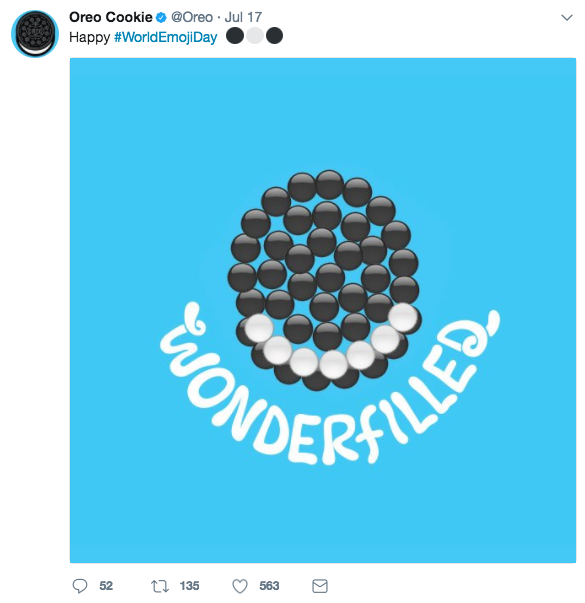
Task: Click the 563 likes count
Action: click(269, 586)
